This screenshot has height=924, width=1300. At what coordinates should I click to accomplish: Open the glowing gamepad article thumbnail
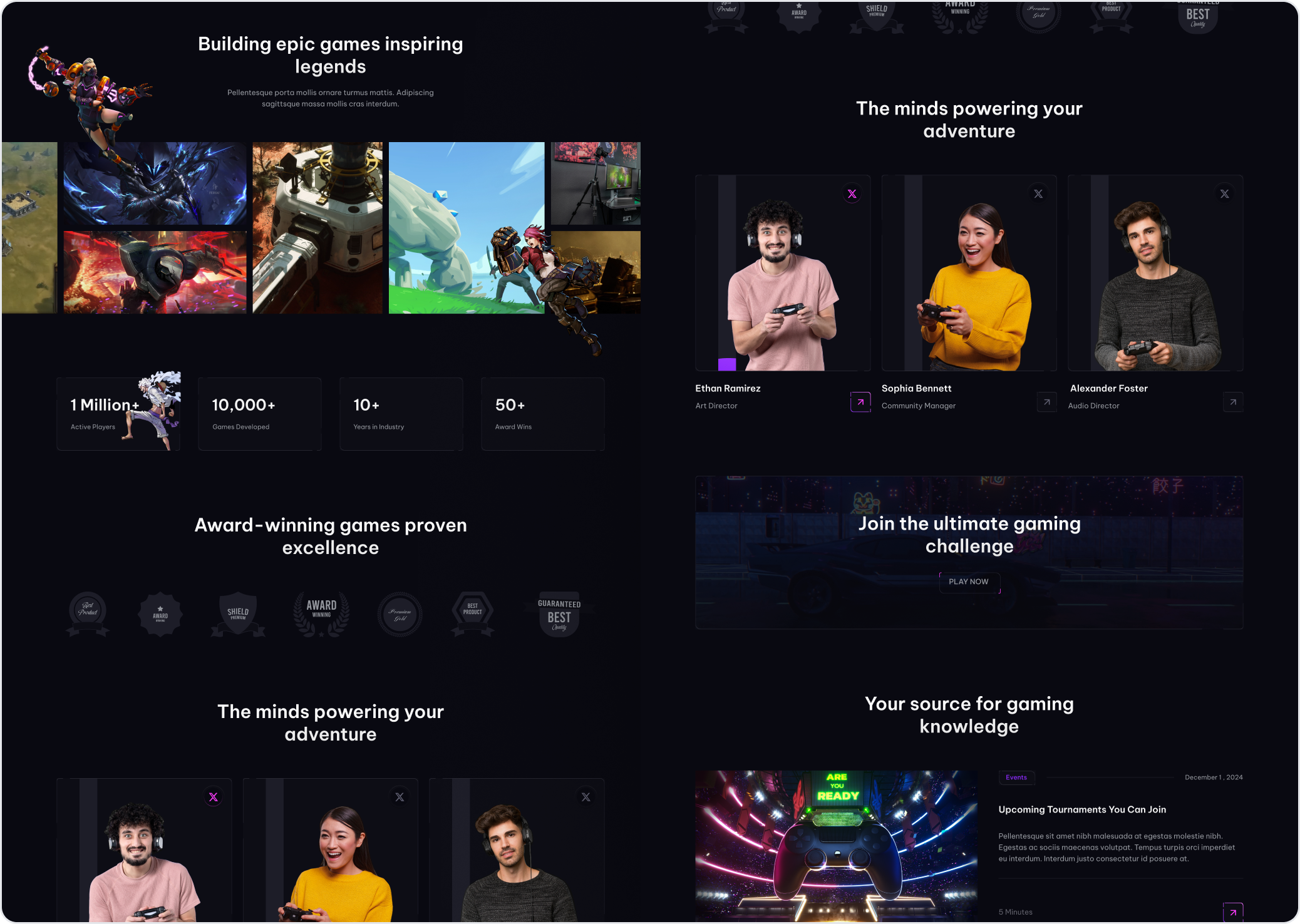pos(836,846)
